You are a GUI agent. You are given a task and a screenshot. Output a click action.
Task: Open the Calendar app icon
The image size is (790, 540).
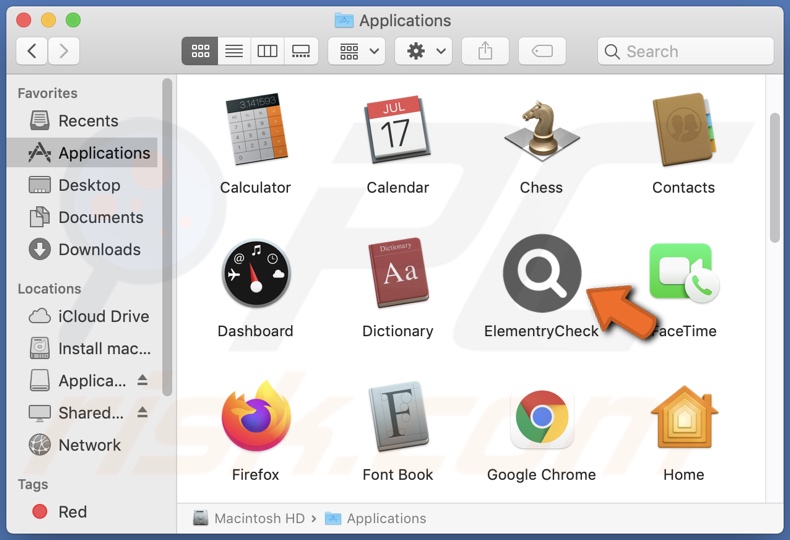pos(398,129)
